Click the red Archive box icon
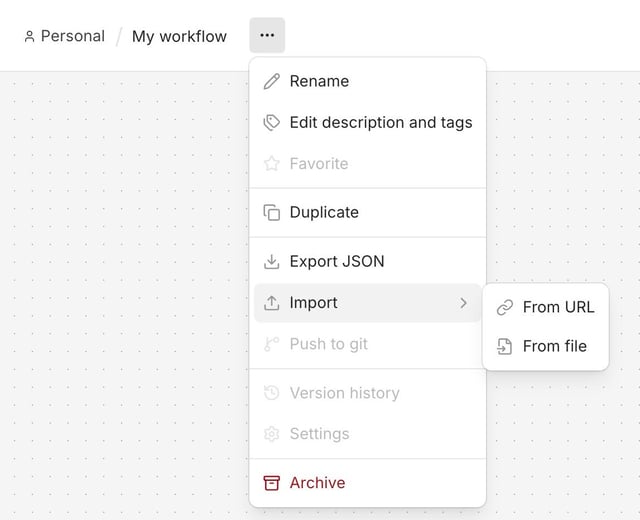This screenshot has height=520, width=640. pyautogui.click(x=271, y=483)
